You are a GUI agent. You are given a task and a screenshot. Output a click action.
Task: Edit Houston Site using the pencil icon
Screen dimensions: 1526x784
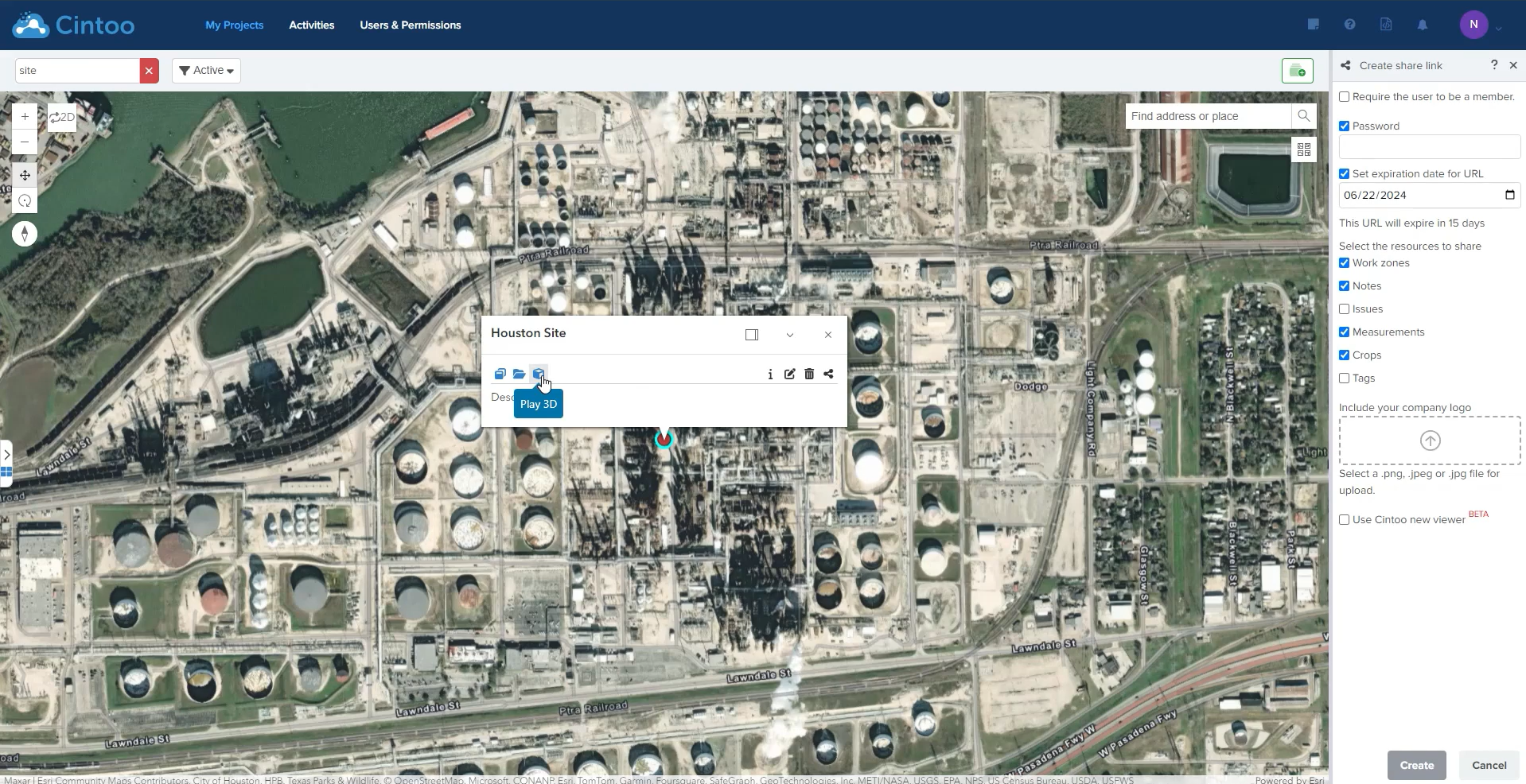[x=788, y=374]
